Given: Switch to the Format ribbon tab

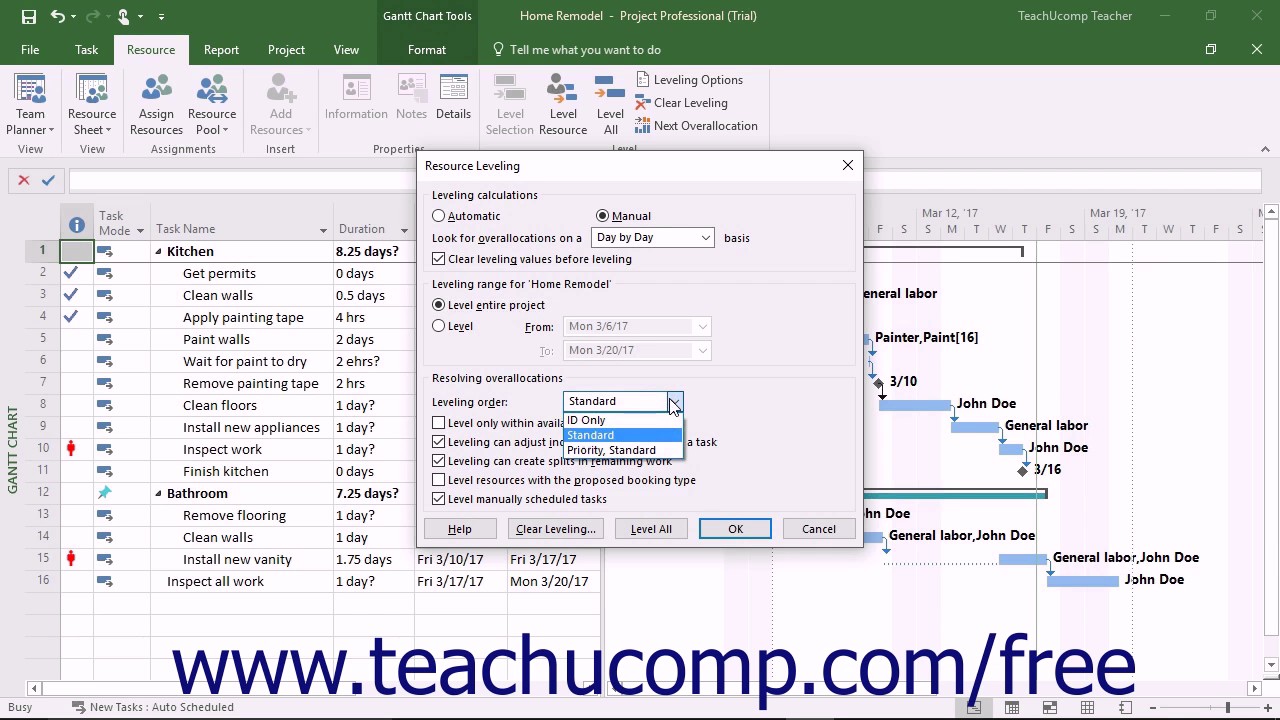Looking at the screenshot, I should [427, 50].
